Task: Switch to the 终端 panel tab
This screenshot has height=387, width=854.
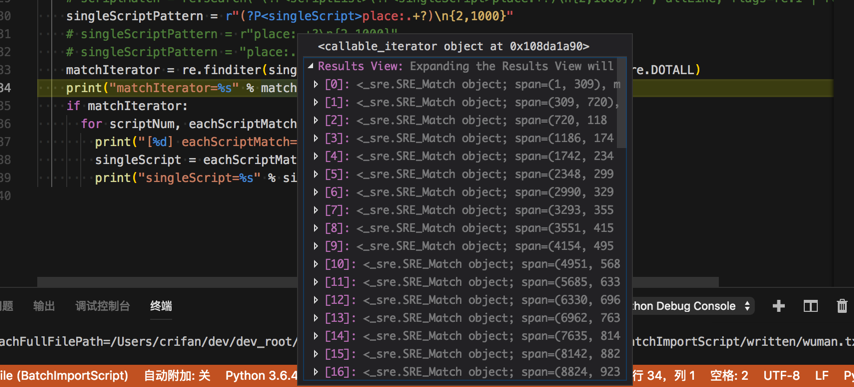Action: [x=161, y=306]
